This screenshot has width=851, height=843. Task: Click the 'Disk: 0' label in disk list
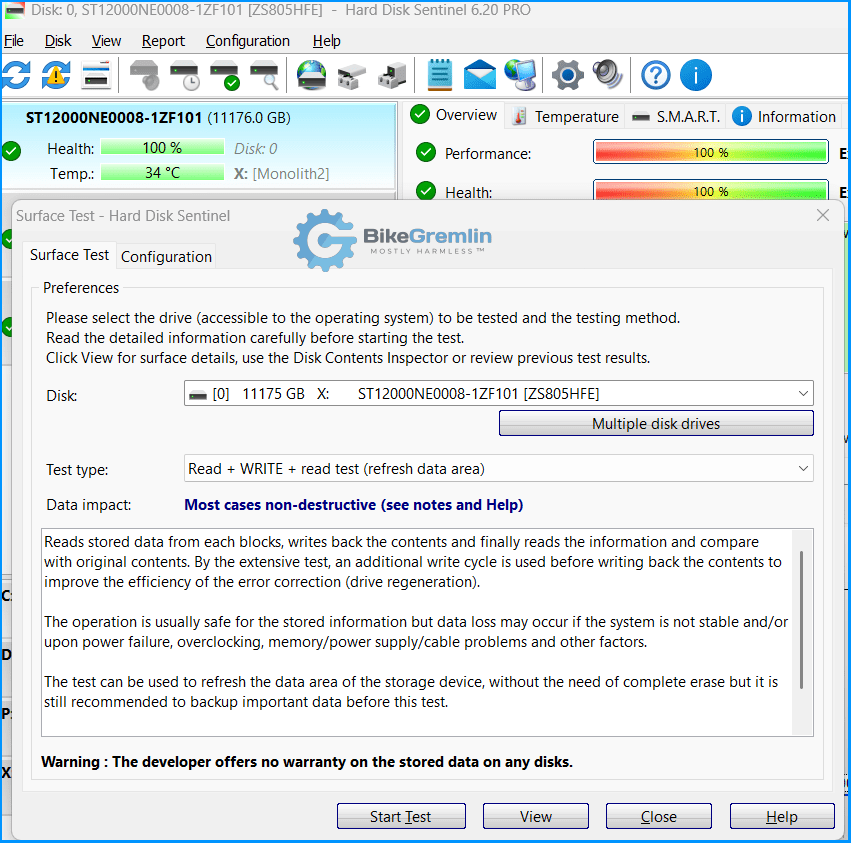click(x=255, y=148)
